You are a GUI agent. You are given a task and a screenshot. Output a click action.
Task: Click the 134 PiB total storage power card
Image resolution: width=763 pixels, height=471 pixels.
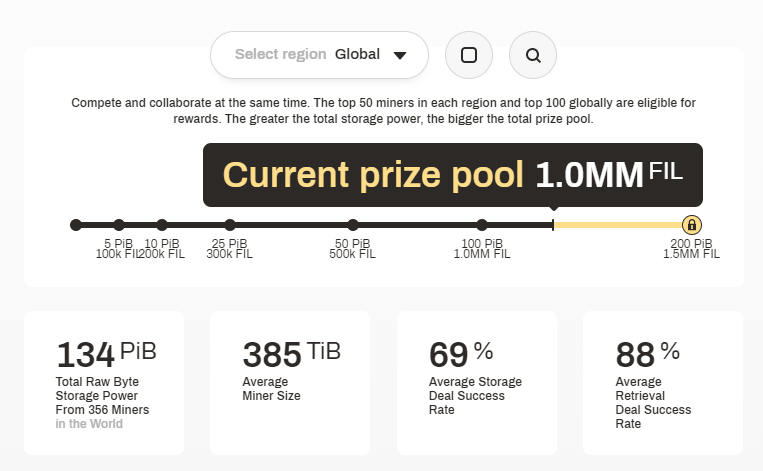pos(104,383)
